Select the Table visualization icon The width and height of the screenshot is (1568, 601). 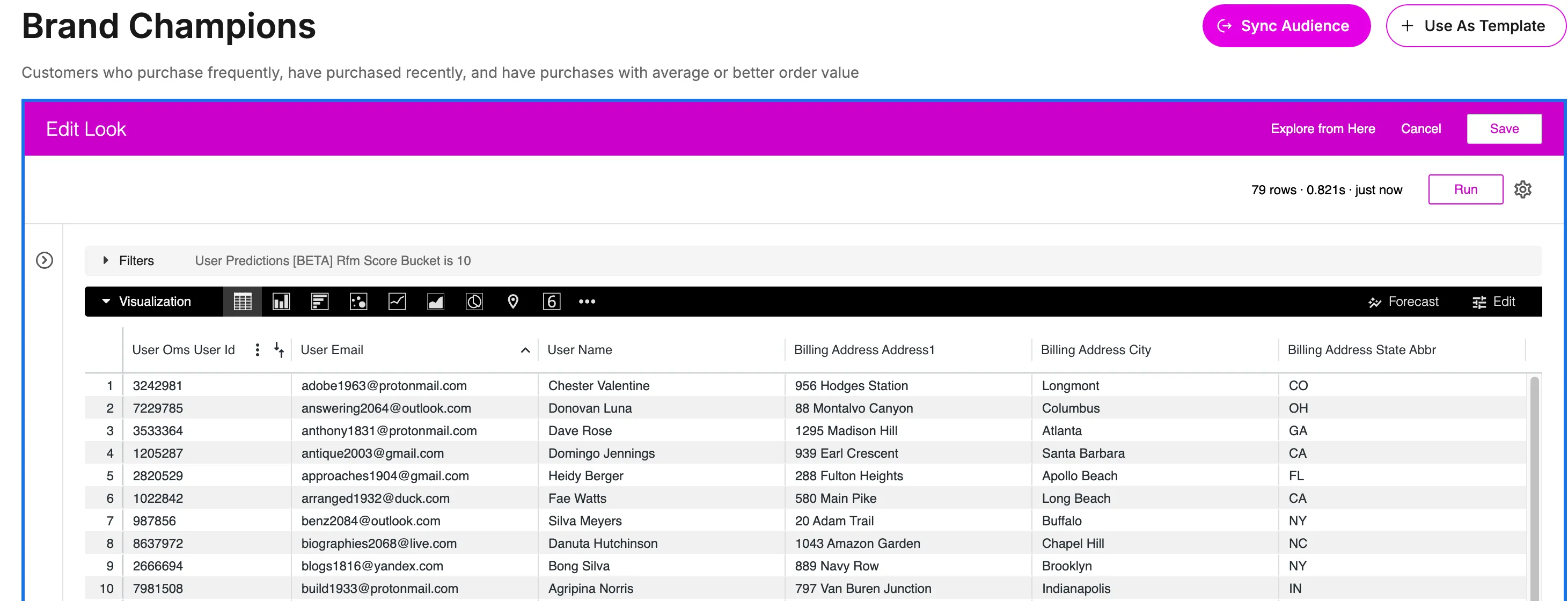pos(242,302)
